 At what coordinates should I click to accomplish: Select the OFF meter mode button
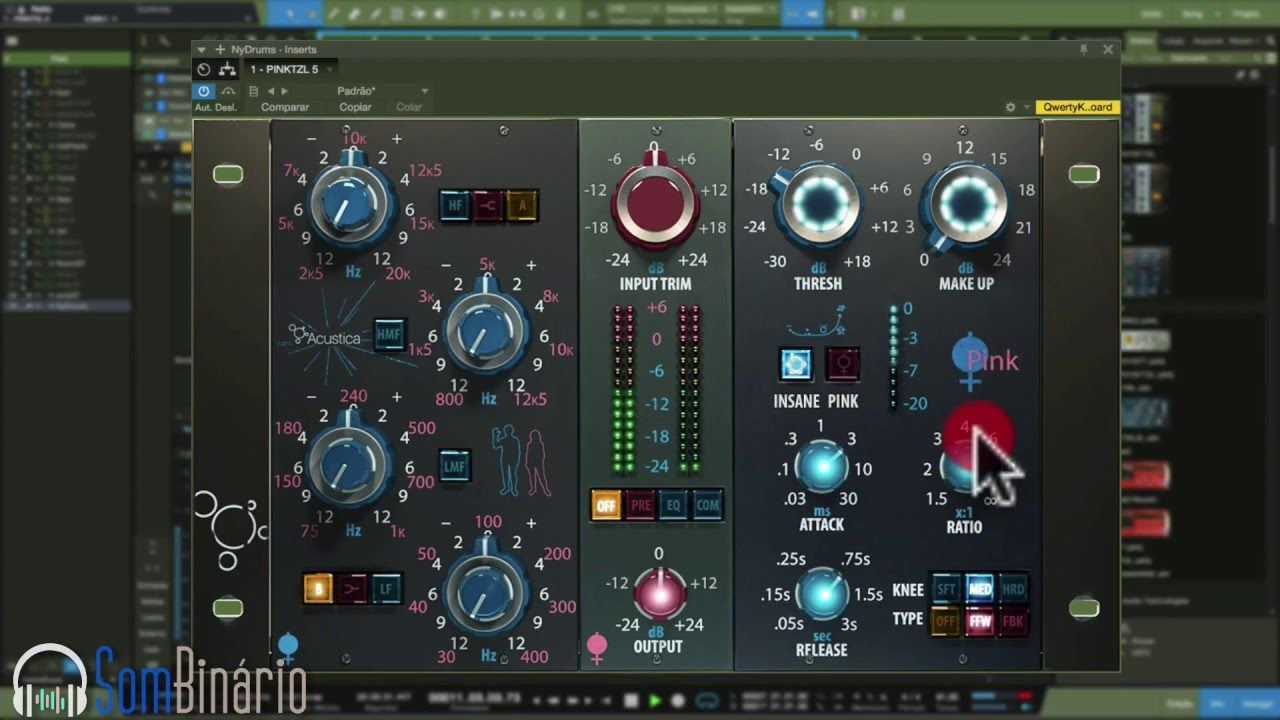(x=607, y=505)
